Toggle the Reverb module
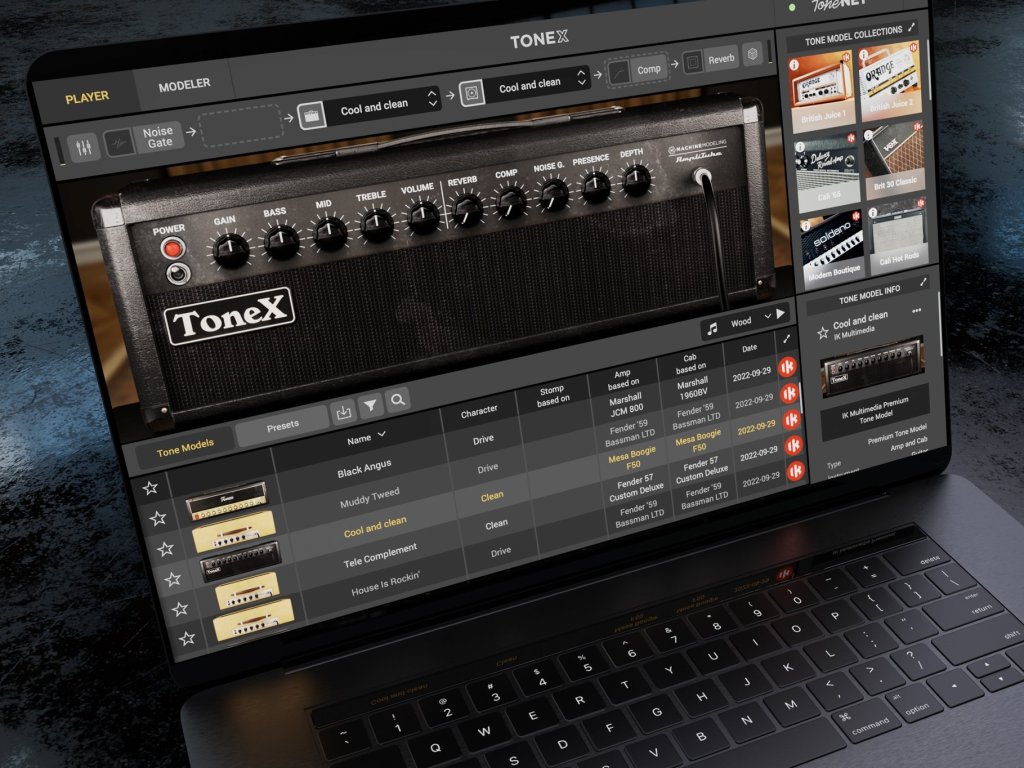The height and width of the screenshot is (768, 1024). [711, 60]
